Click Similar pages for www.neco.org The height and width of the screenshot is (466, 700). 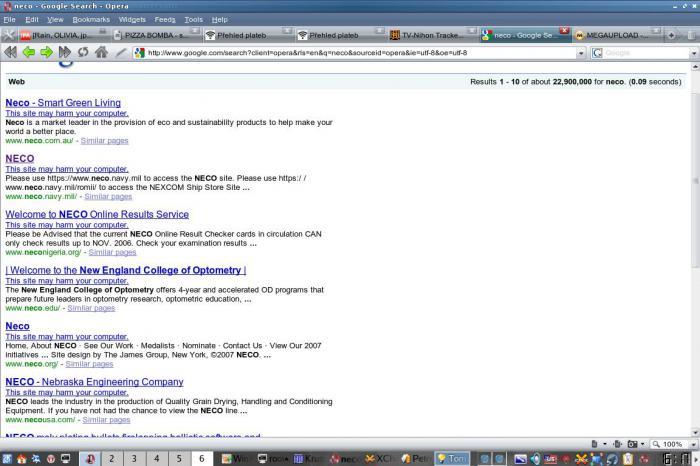tap(89, 364)
